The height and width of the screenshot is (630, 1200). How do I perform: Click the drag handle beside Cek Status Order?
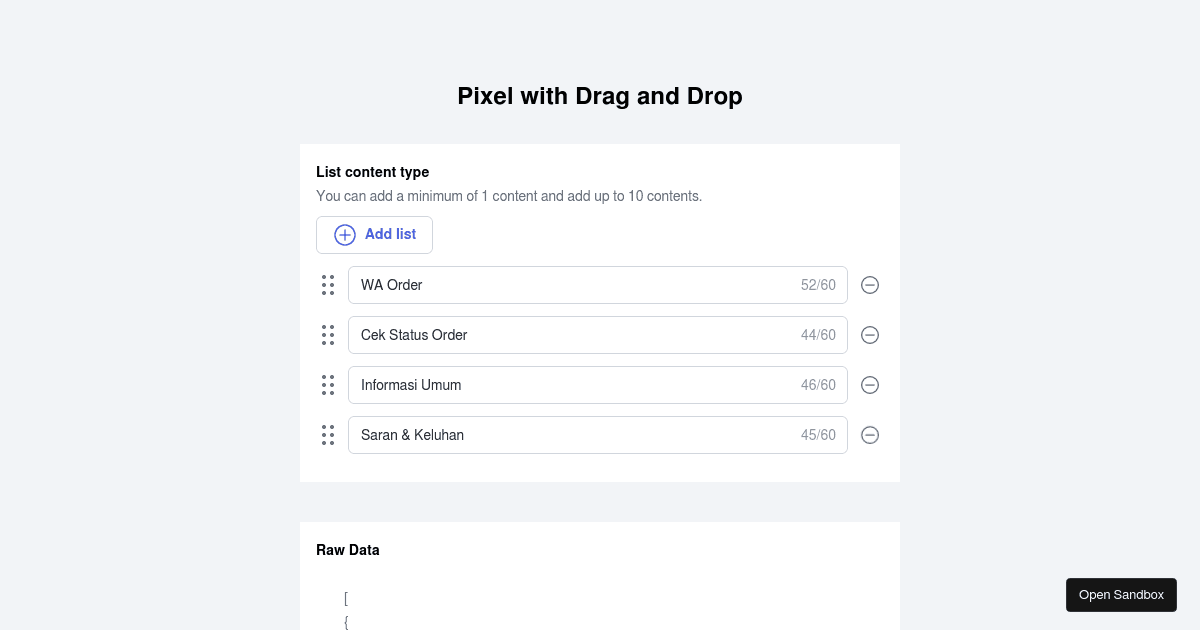pyautogui.click(x=328, y=335)
